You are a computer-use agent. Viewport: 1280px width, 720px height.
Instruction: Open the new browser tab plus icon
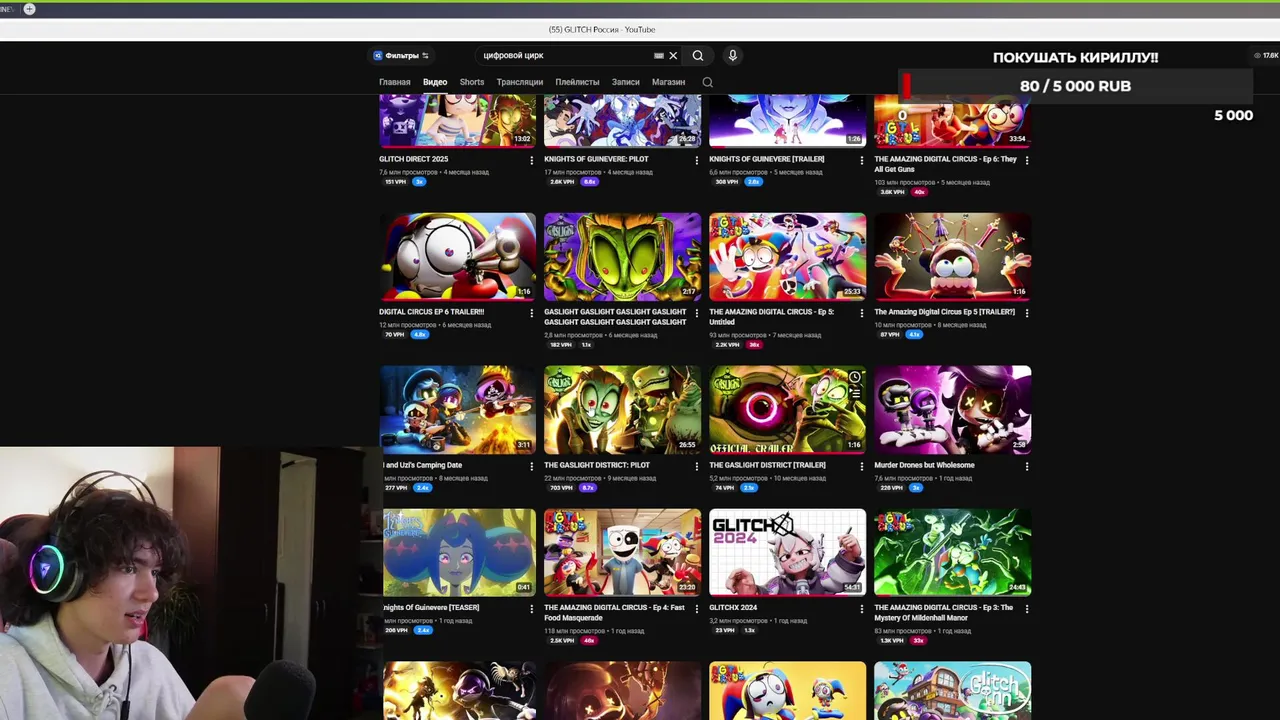coord(29,9)
